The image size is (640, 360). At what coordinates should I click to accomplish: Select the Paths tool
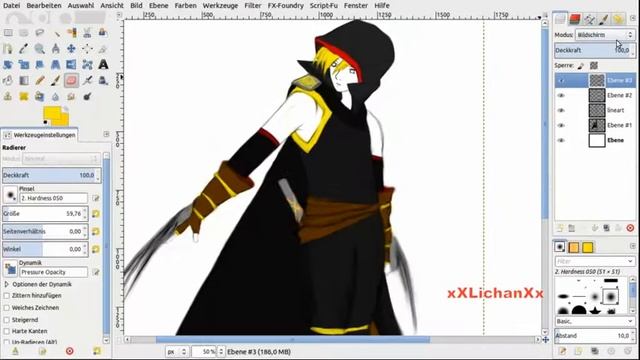[x=8, y=49]
